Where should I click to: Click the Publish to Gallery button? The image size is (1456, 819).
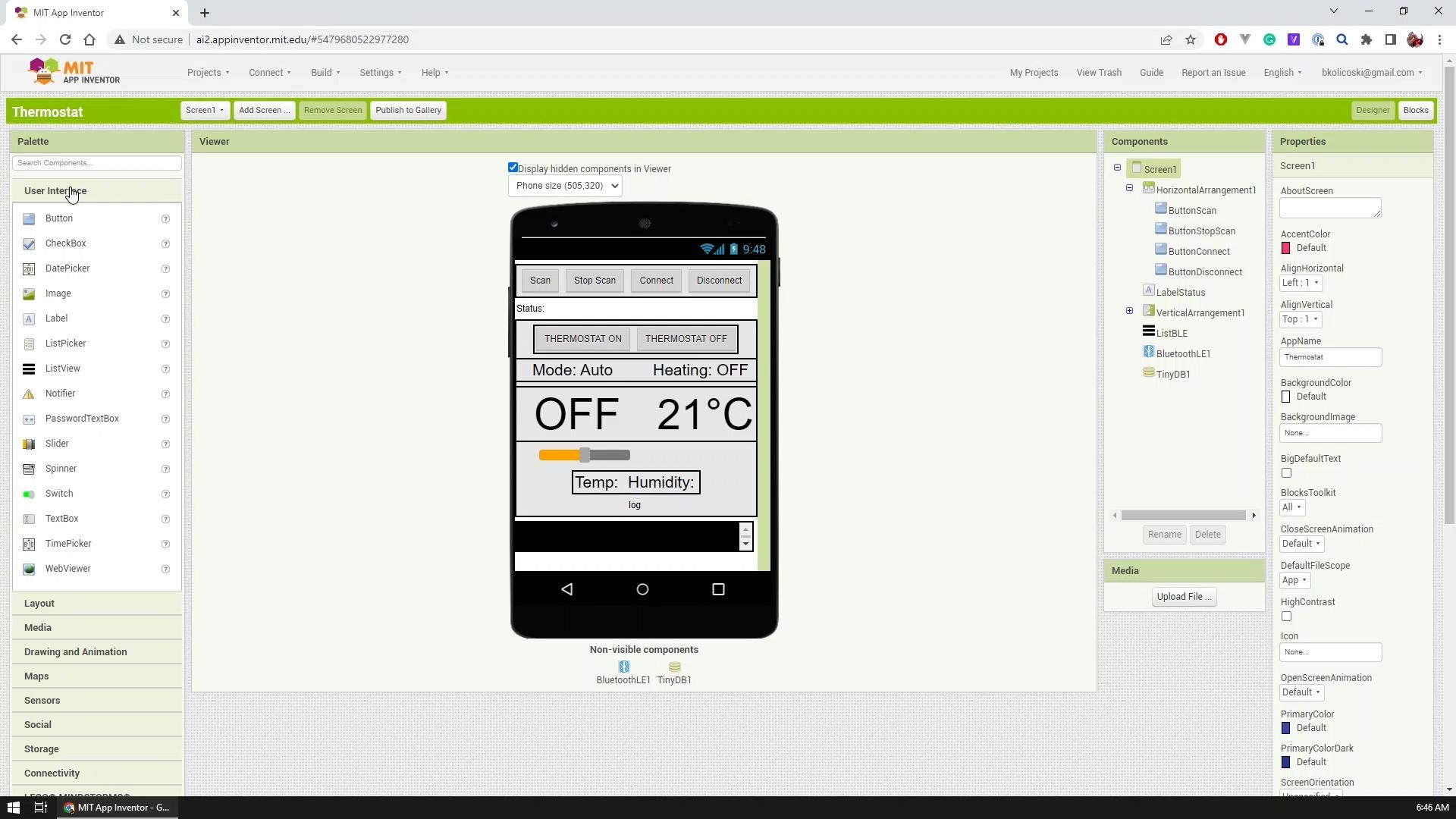[x=408, y=110]
